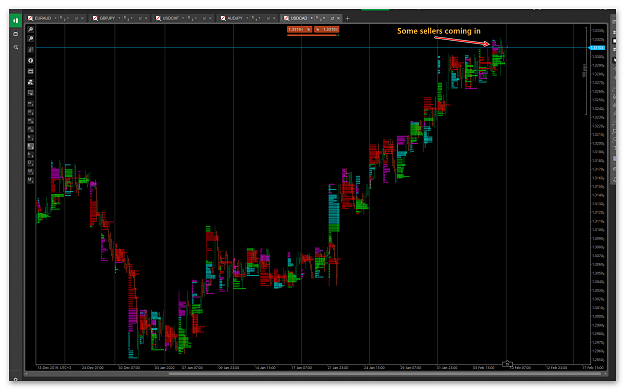Viewport: 625px width, 390px height.
Task: Expand symbol dropdown on USDCAD tab
Action: pos(312,18)
